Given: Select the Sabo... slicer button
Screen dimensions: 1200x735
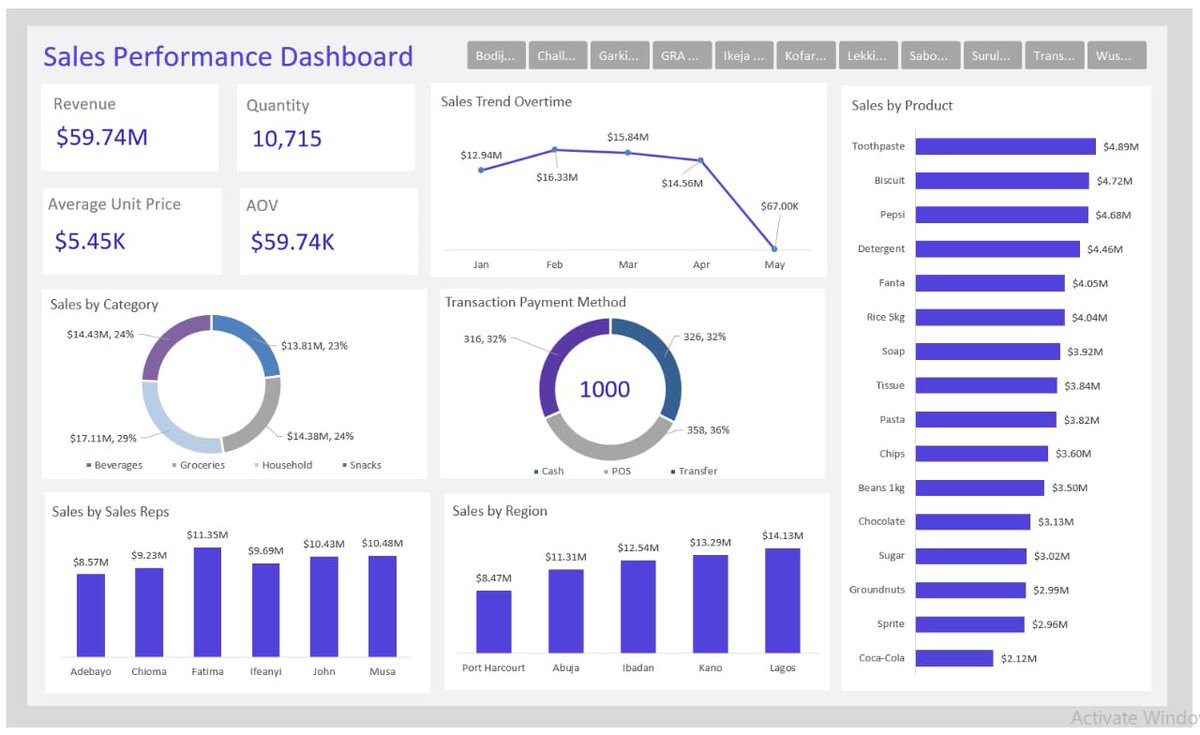Looking at the screenshot, I should coord(930,56).
